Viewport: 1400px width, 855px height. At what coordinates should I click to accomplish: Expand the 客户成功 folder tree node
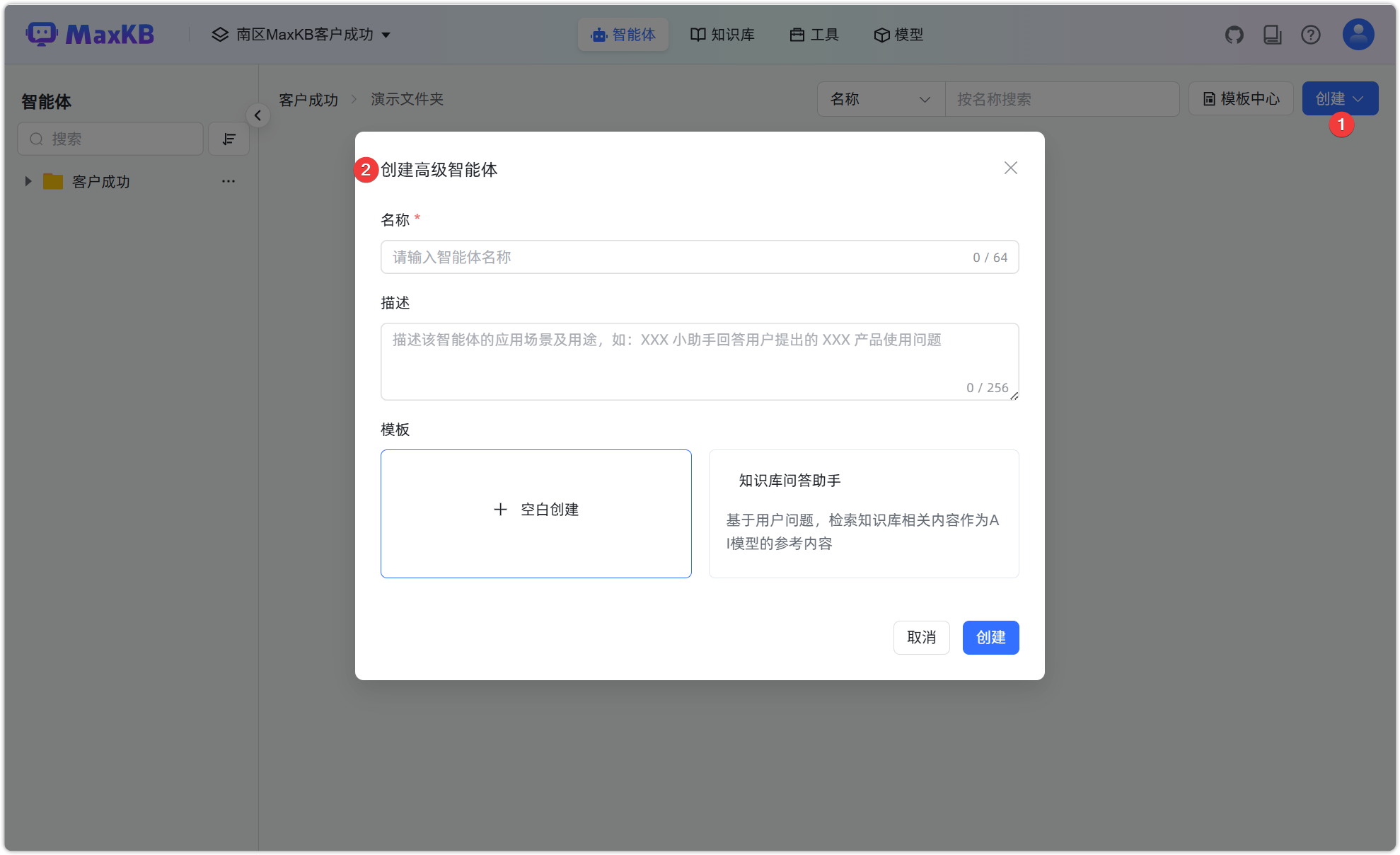pyautogui.click(x=28, y=181)
